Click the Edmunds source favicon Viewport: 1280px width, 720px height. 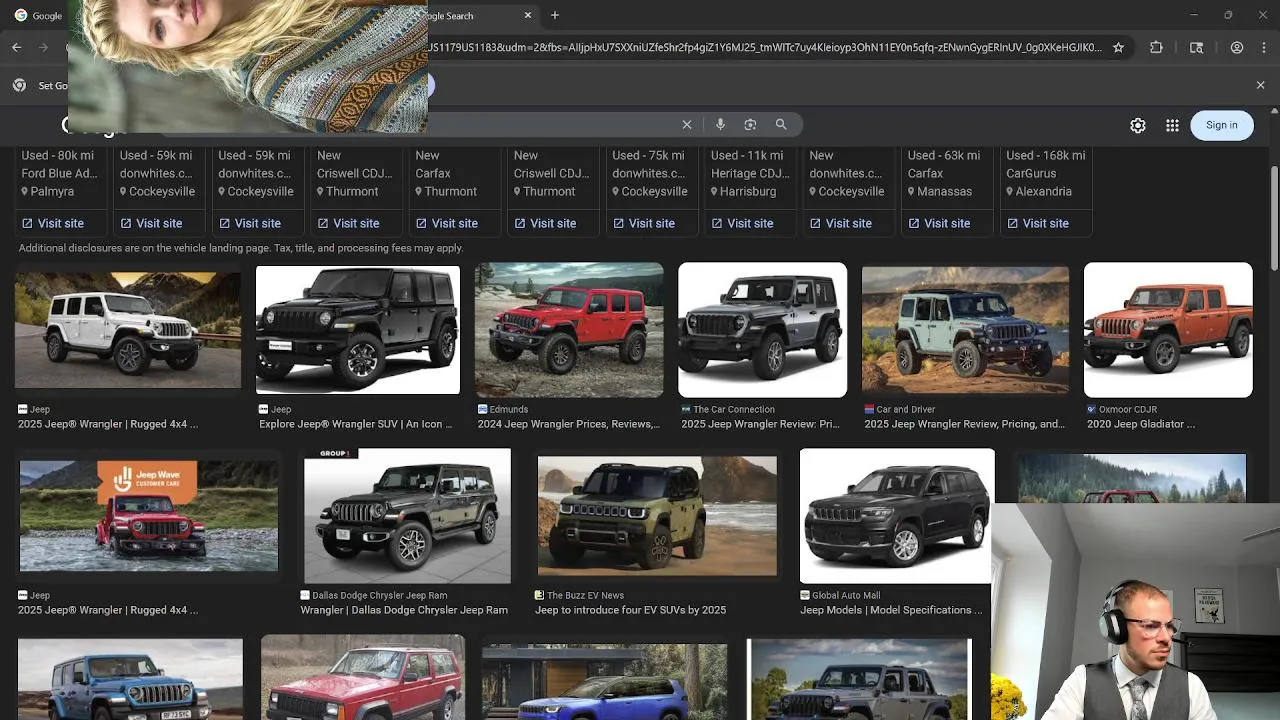tap(483, 409)
